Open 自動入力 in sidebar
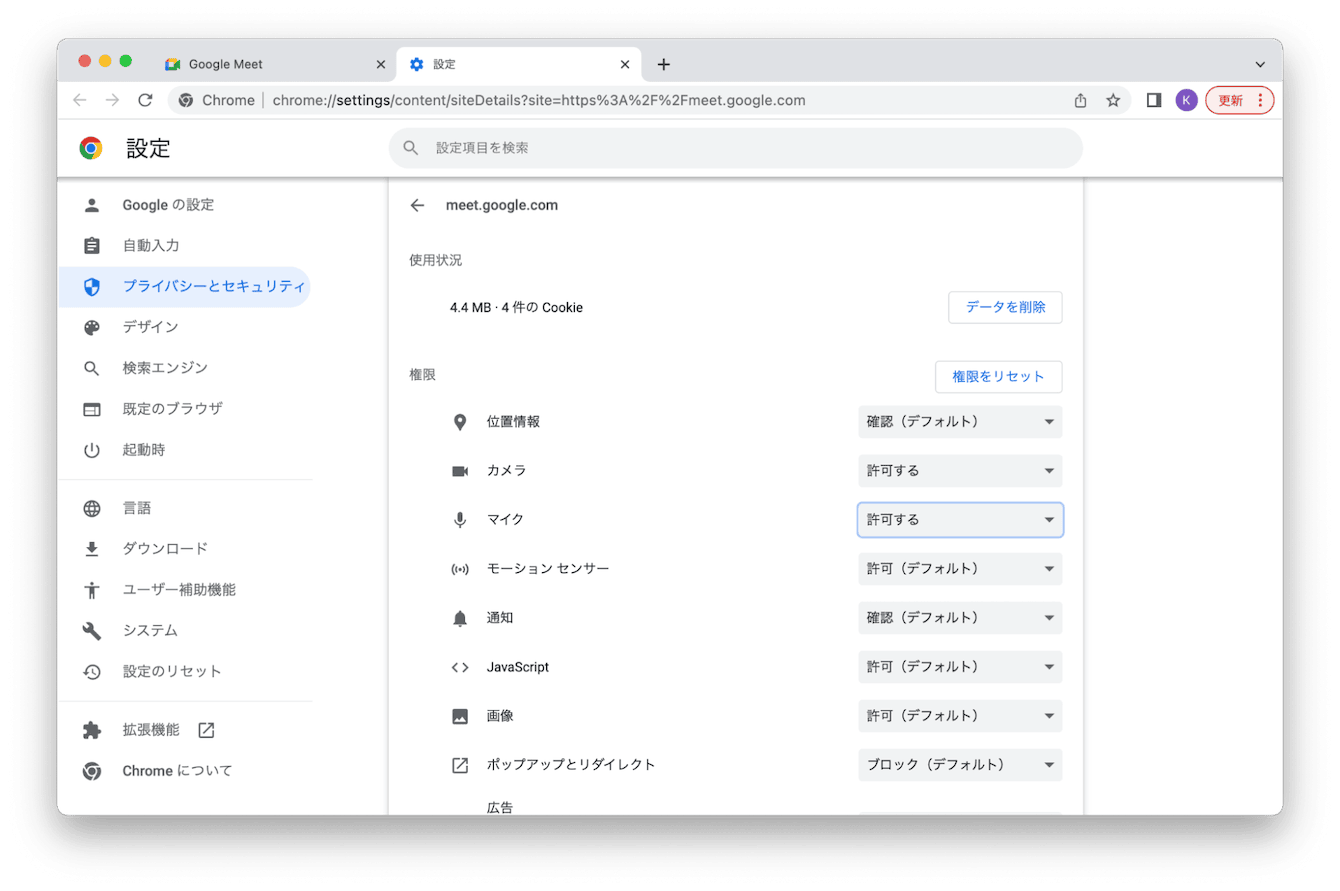This screenshot has height=891, width=1340. (x=185, y=246)
